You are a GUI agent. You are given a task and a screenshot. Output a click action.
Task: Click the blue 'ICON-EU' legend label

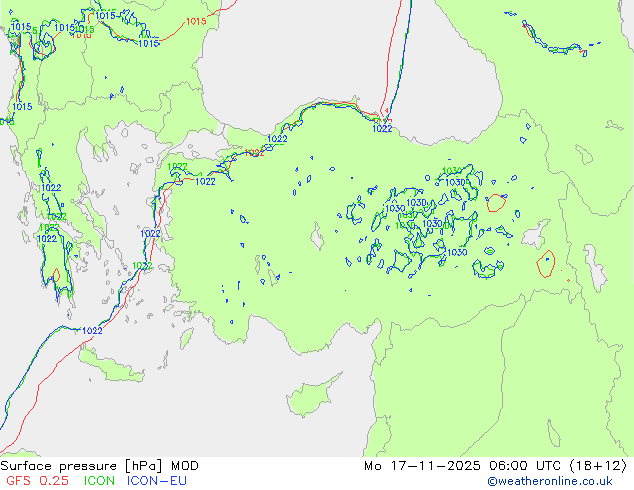pyautogui.click(x=157, y=481)
